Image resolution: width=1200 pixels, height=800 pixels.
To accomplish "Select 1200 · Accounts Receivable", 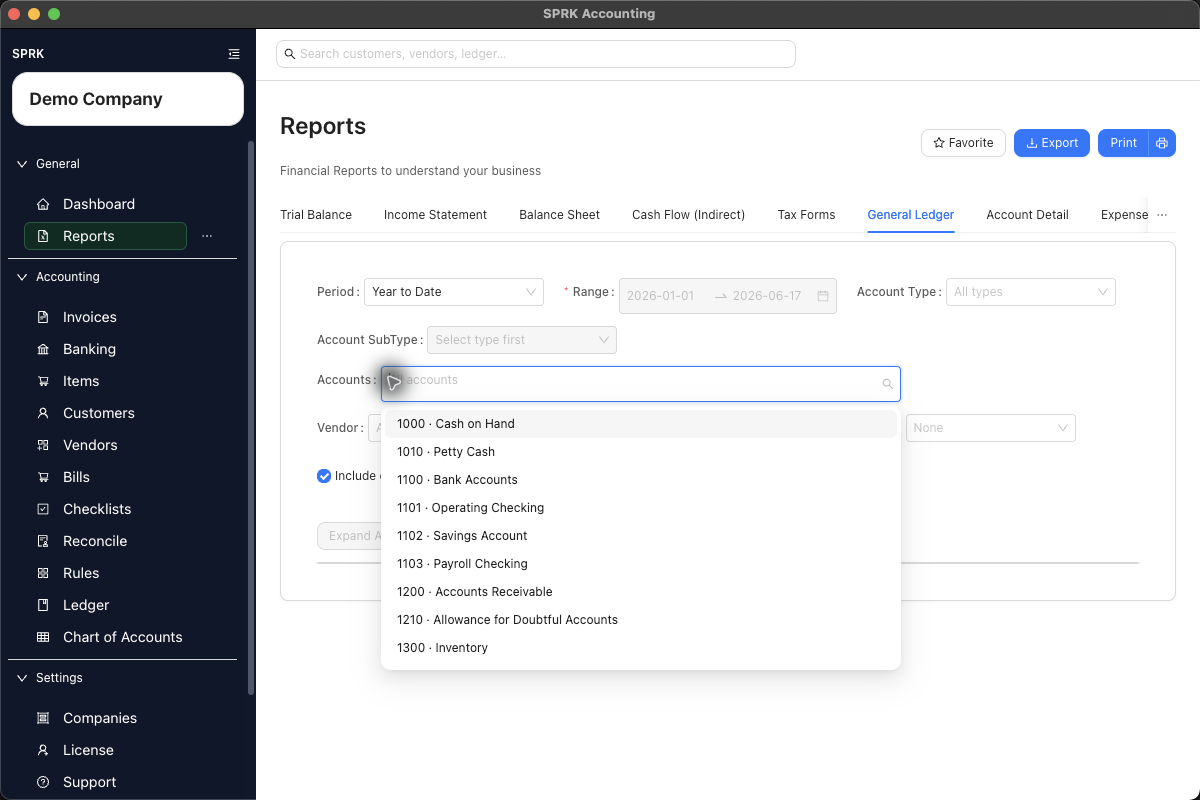I will click(x=641, y=592).
